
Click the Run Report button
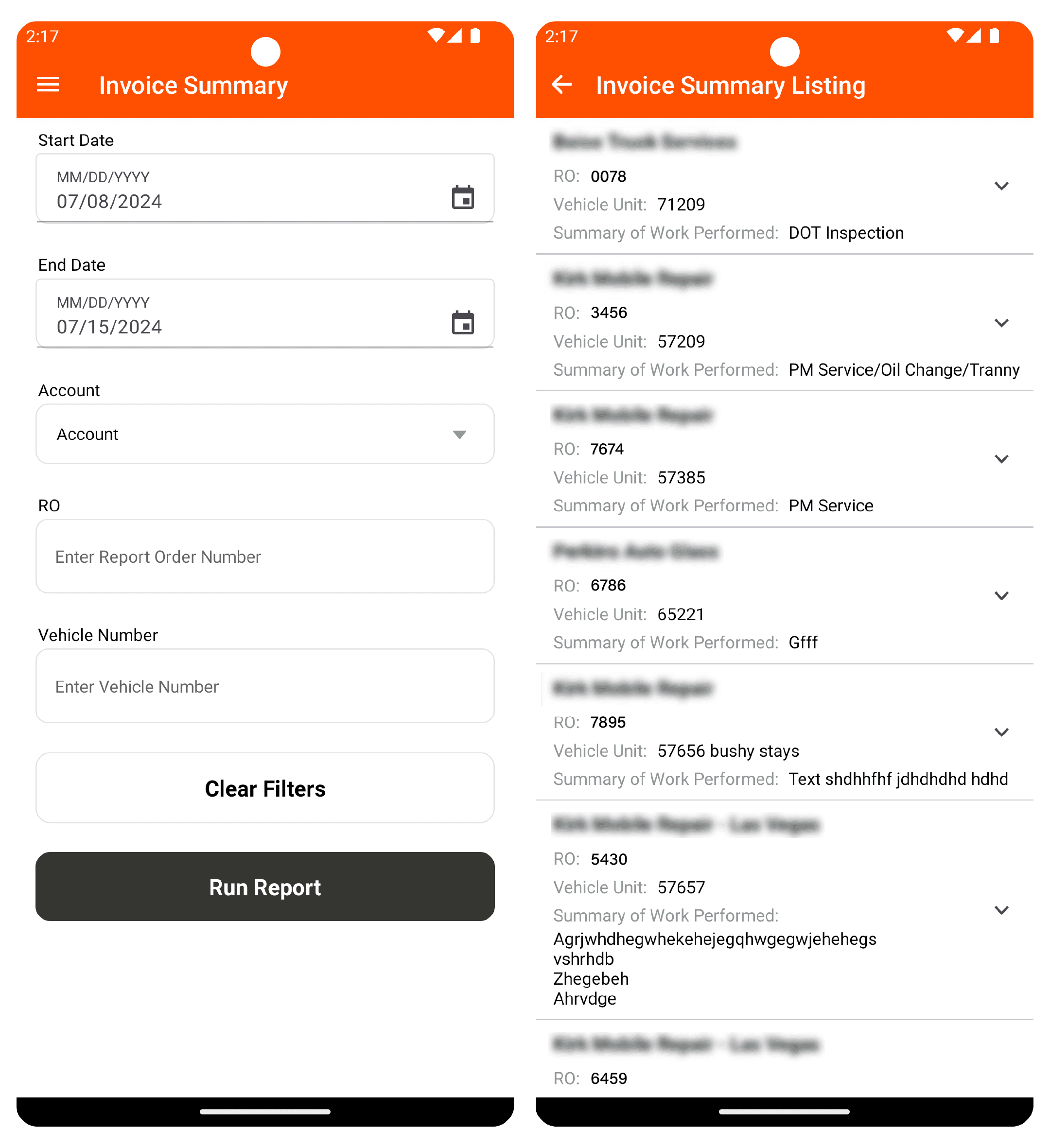[x=264, y=886]
